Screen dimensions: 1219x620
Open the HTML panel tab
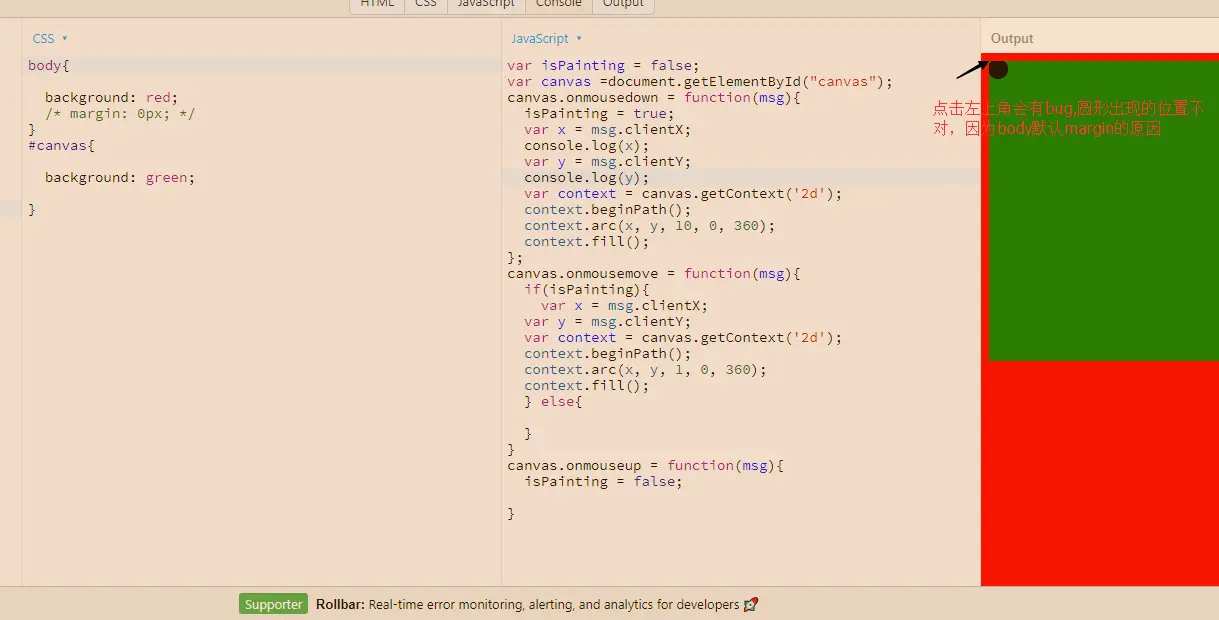pyautogui.click(x=377, y=5)
